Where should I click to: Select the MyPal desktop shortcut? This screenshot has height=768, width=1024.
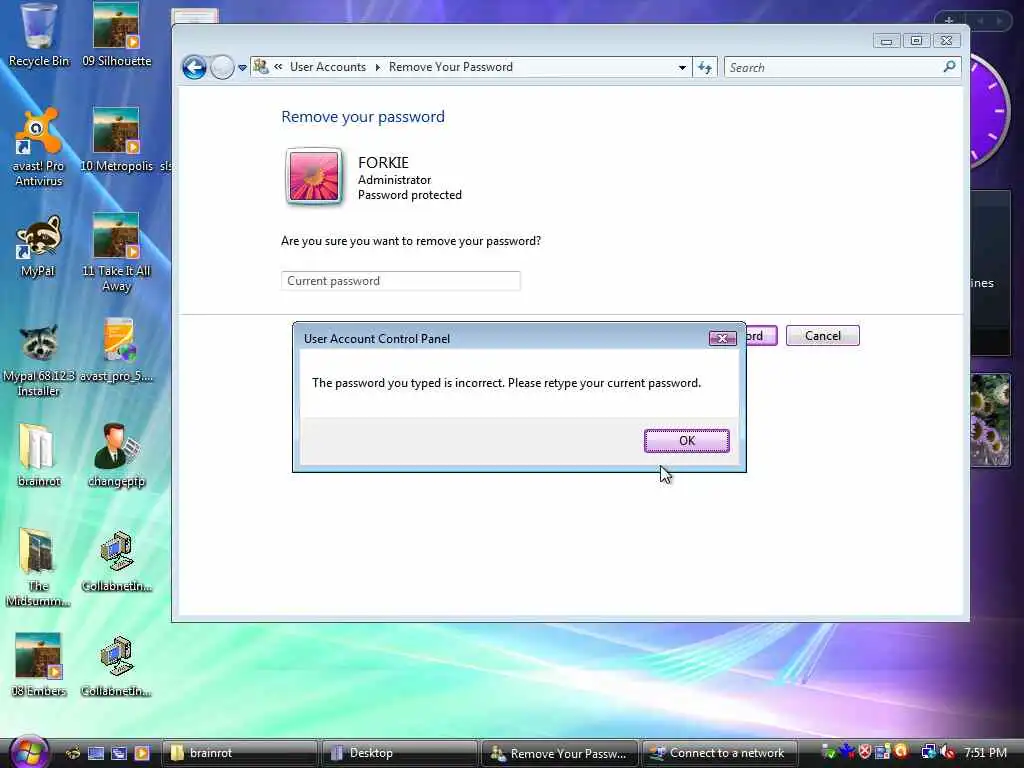coord(38,246)
